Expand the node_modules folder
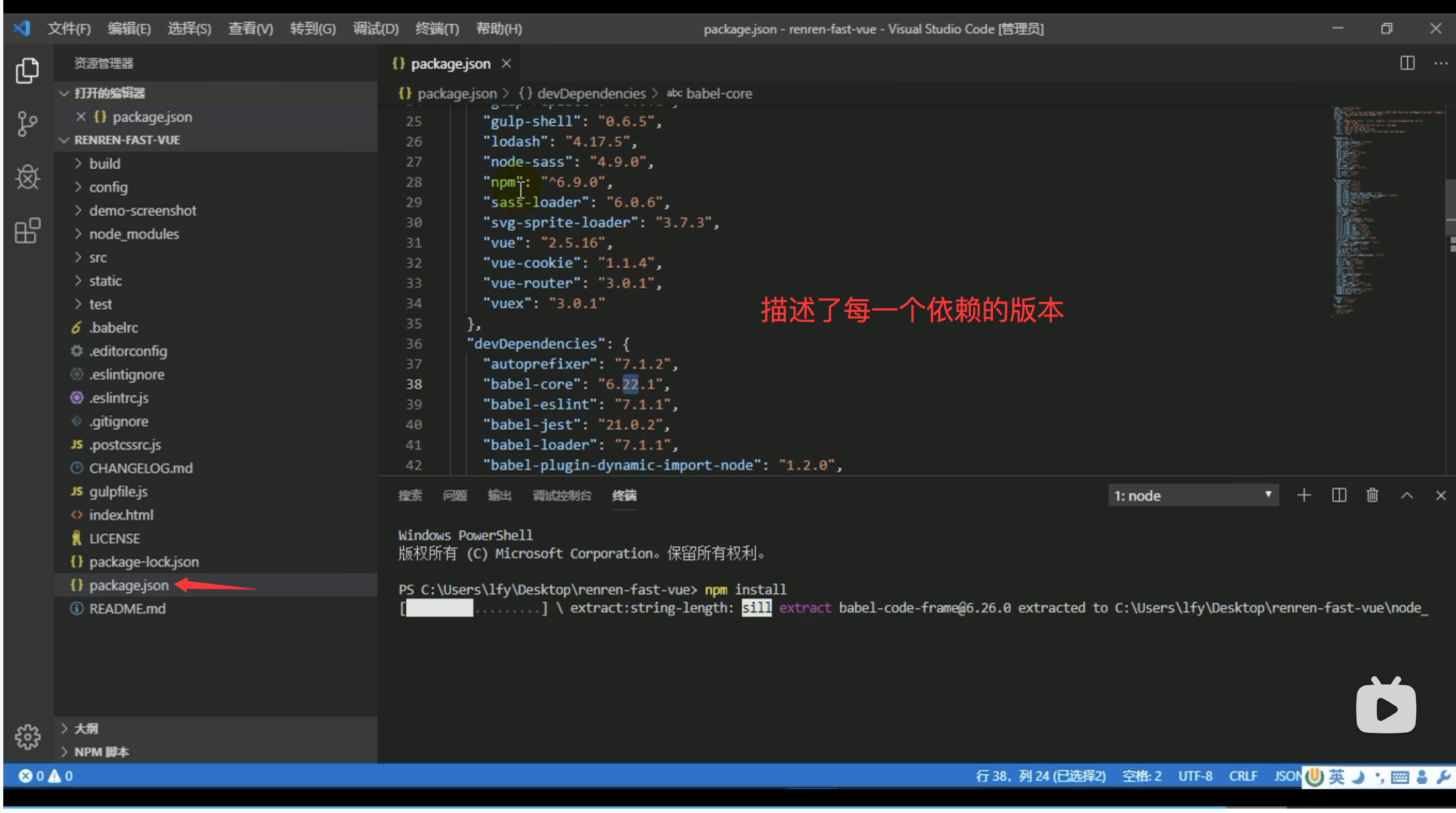 pyautogui.click(x=134, y=234)
